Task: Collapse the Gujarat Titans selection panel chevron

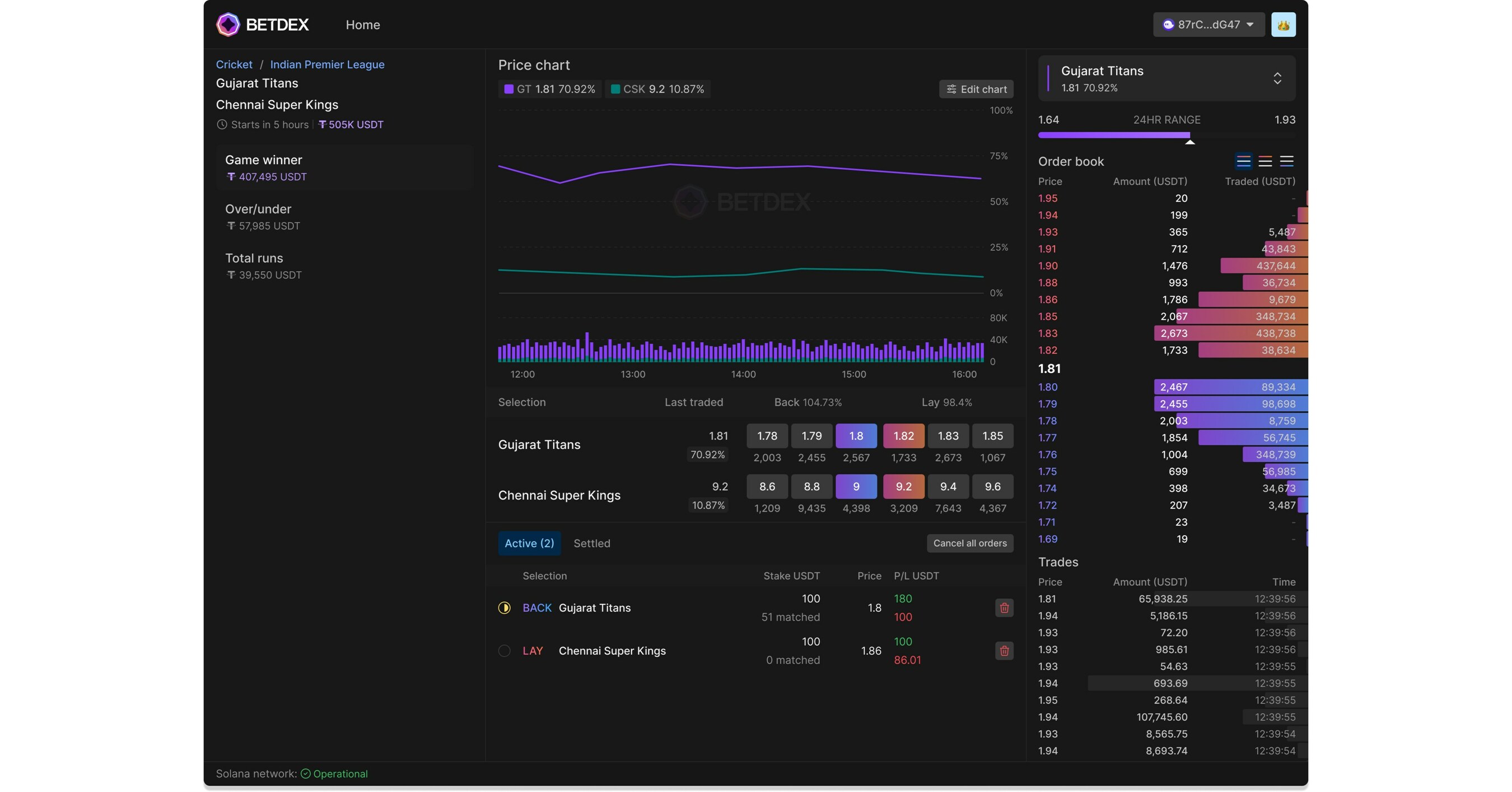Action: coord(1278,78)
